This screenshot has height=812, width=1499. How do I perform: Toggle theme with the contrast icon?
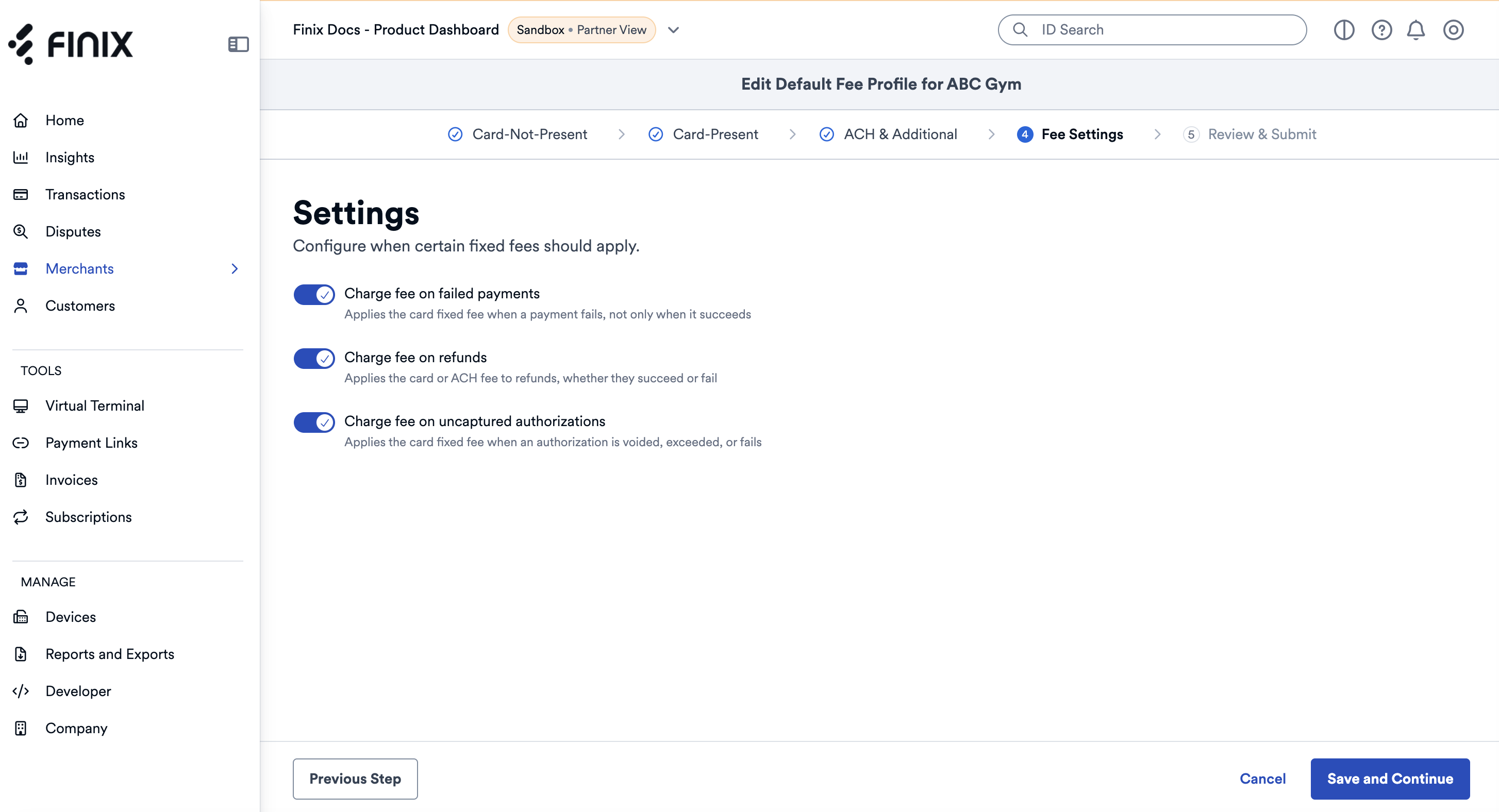click(x=1344, y=30)
